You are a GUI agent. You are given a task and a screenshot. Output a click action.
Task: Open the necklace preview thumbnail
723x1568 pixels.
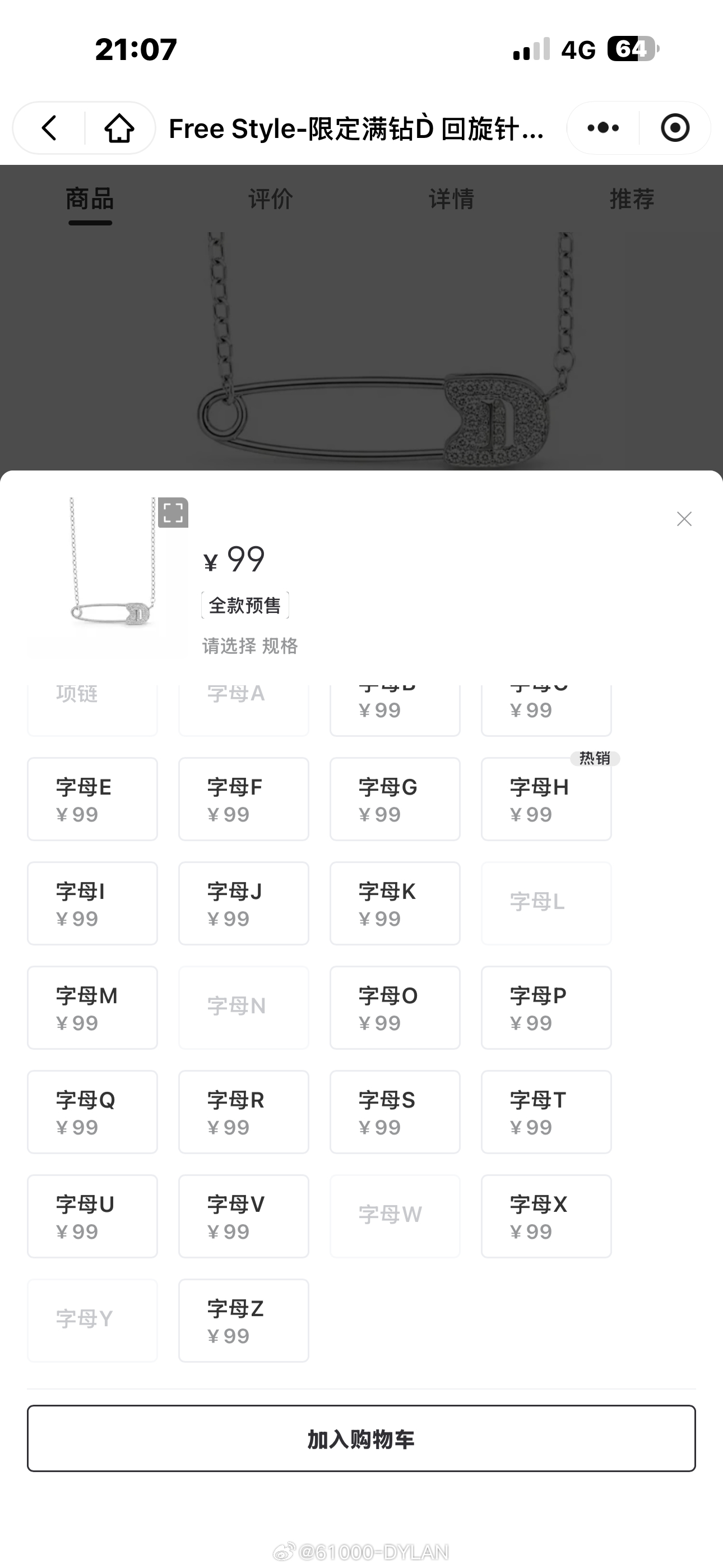click(x=108, y=577)
